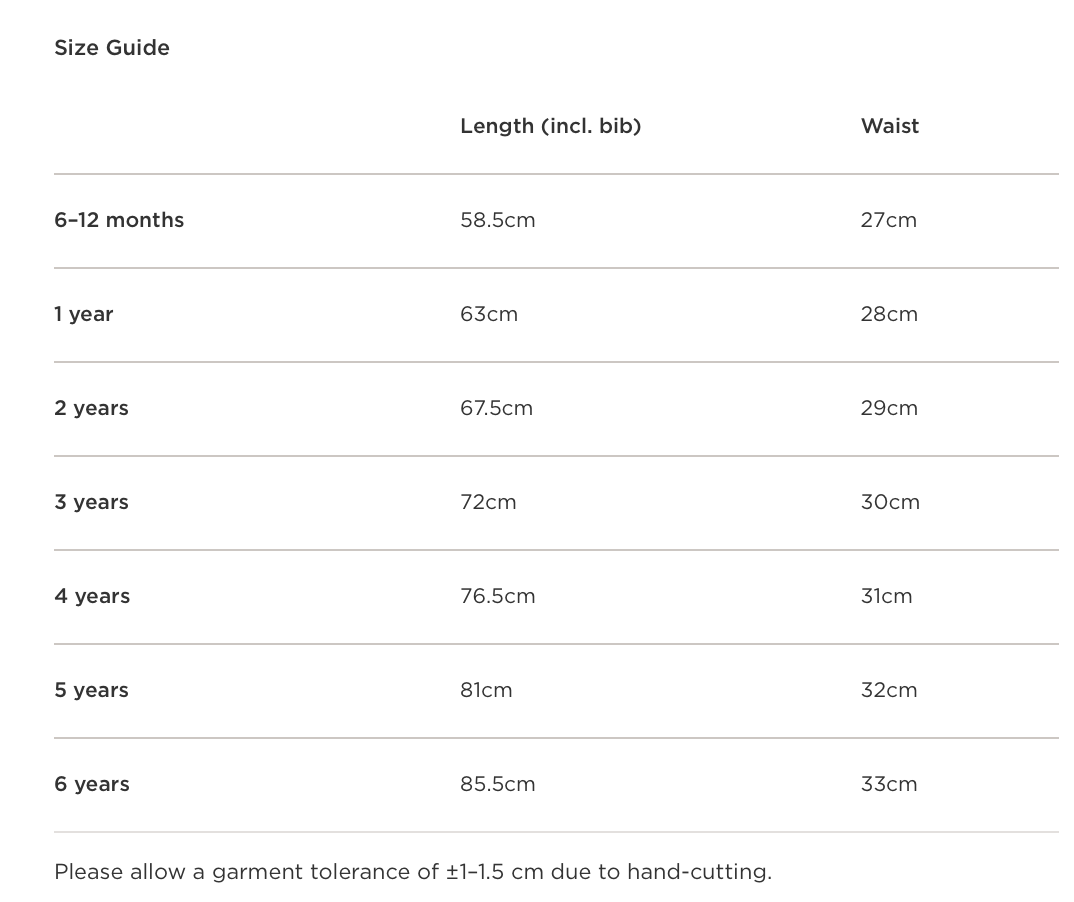The height and width of the screenshot is (902, 1074).
Task: Click the 67.5cm length value
Action: (496, 408)
